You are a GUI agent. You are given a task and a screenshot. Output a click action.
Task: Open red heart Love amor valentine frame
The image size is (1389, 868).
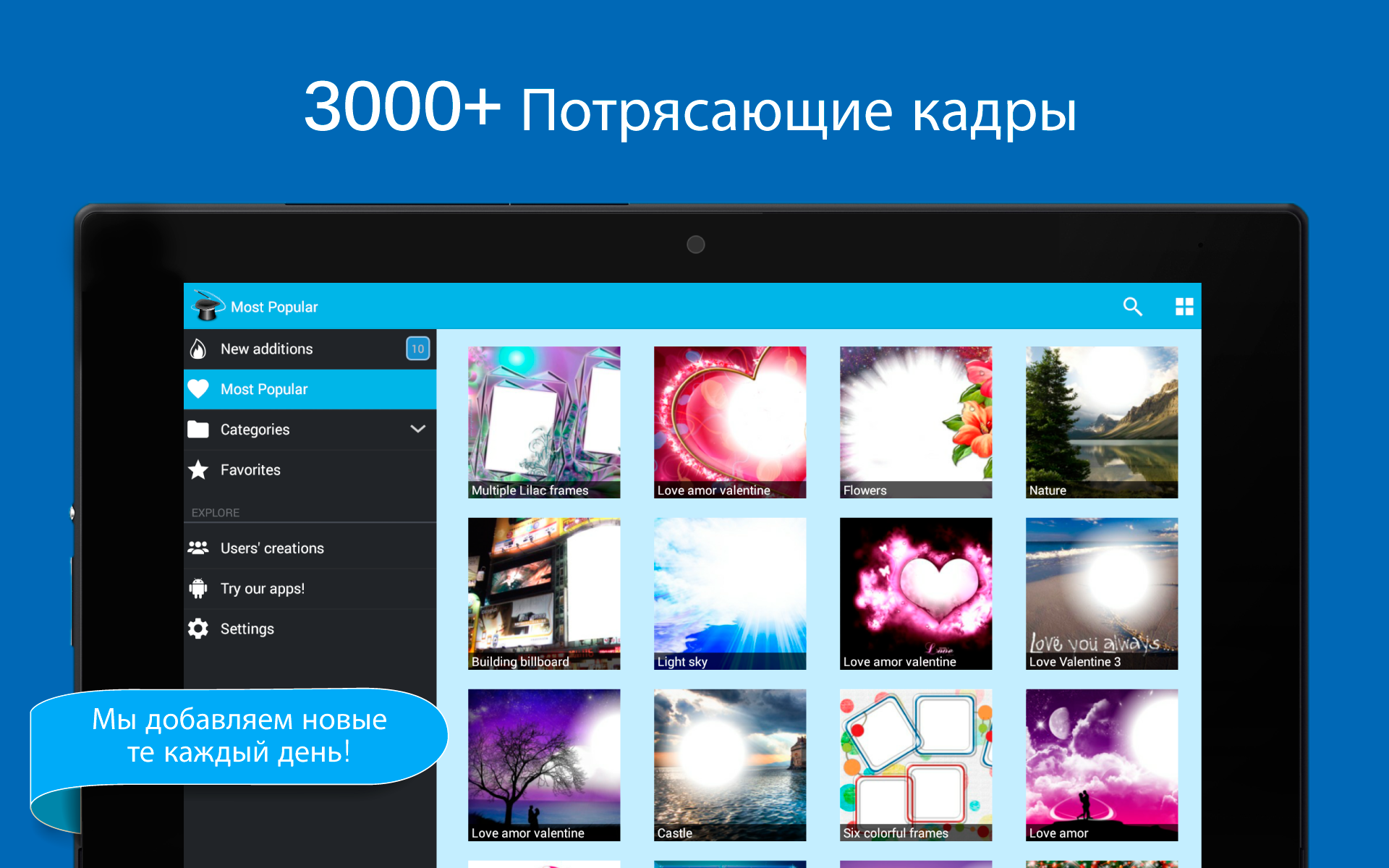730,422
